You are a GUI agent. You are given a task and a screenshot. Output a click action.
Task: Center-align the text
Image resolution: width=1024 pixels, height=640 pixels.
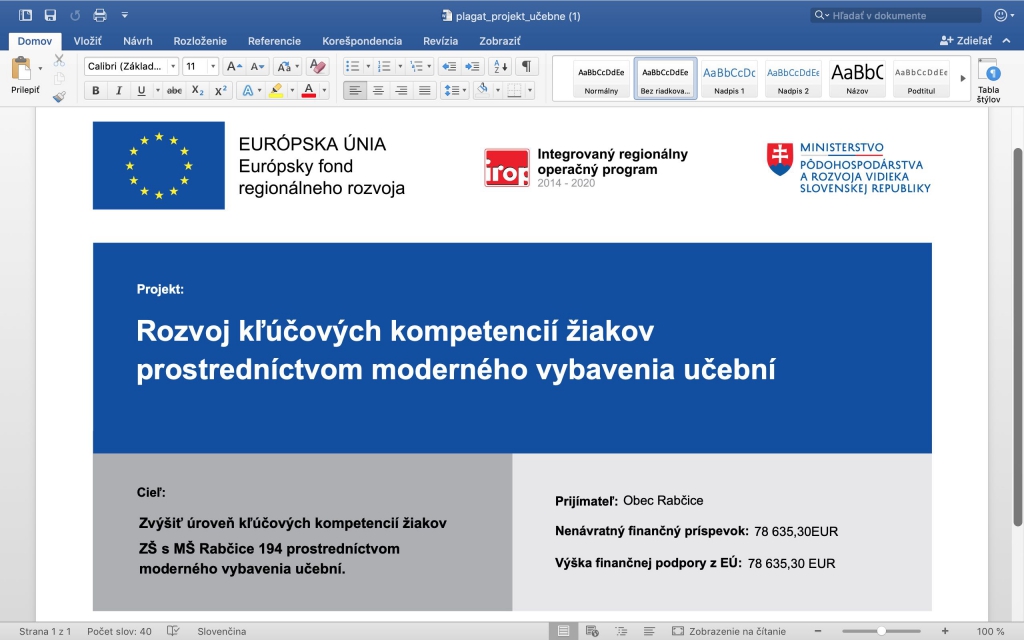click(x=378, y=90)
